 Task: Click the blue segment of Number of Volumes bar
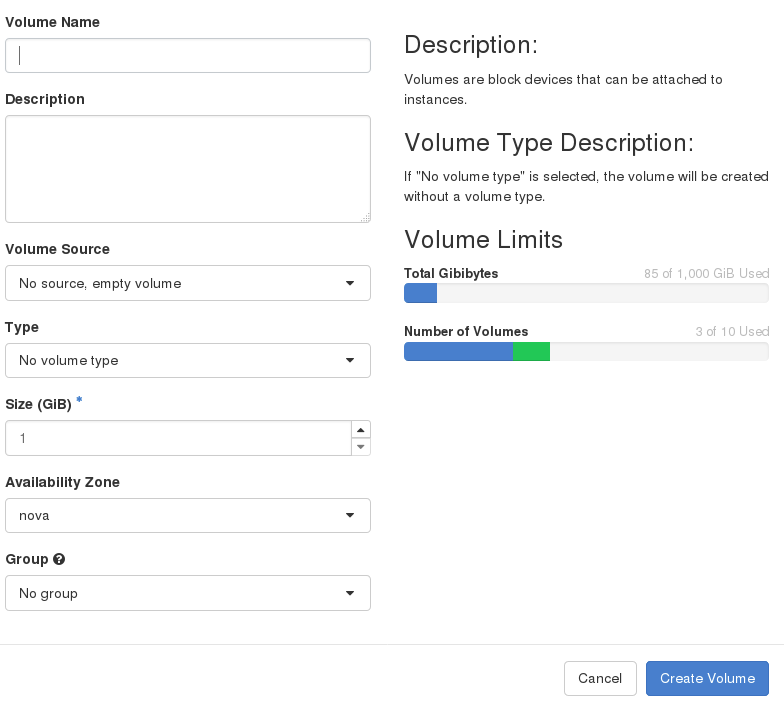click(458, 351)
